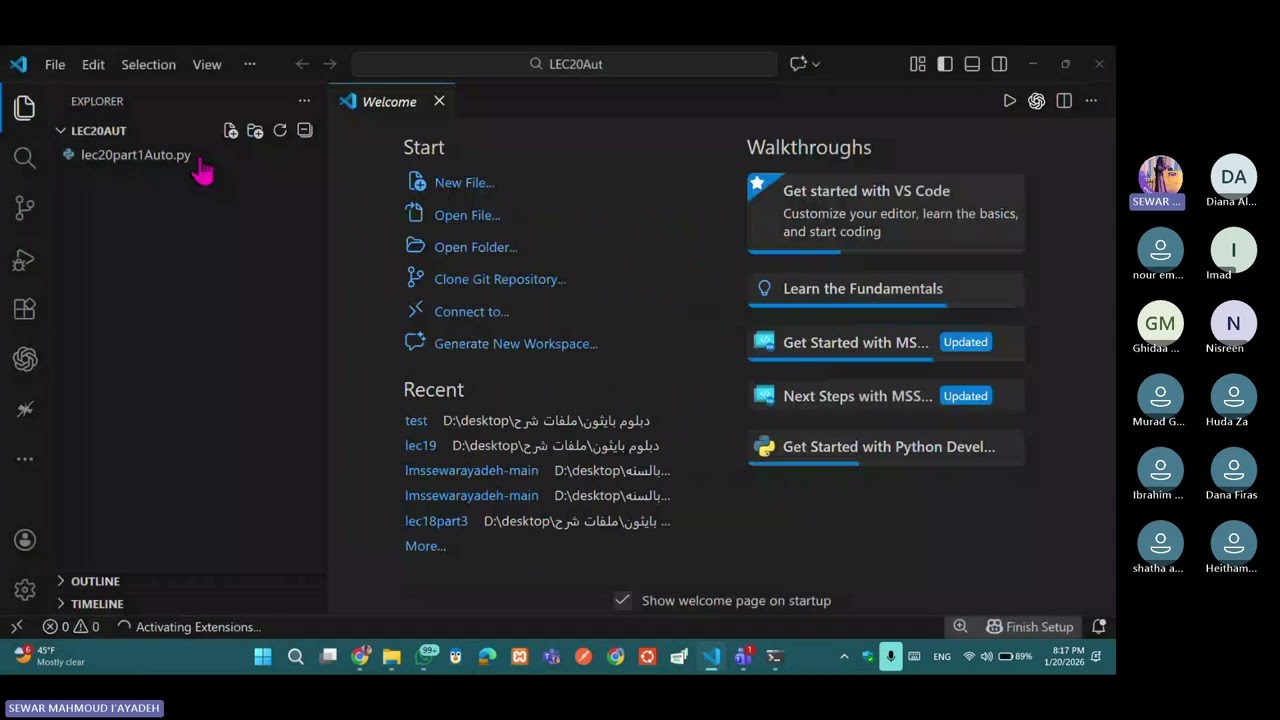Open Next Steps with MSS walkthrough
Screen dimensions: 1280x720
[886, 396]
